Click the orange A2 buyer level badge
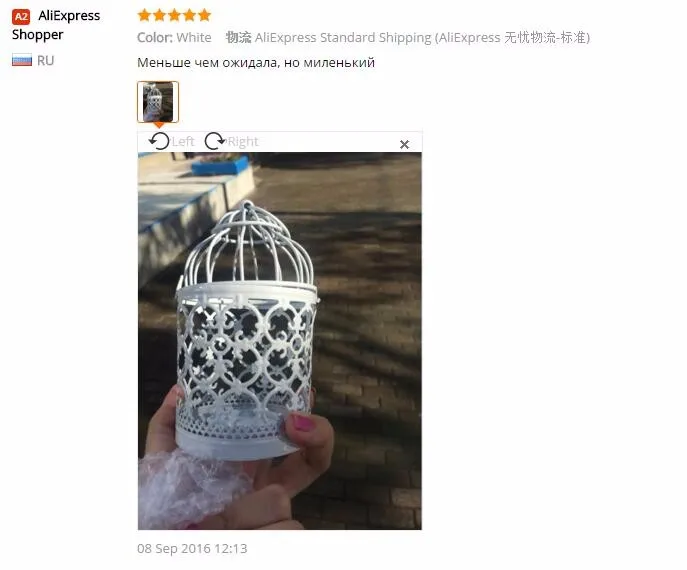Image resolution: width=687 pixels, height=570 pixels. 21,17
